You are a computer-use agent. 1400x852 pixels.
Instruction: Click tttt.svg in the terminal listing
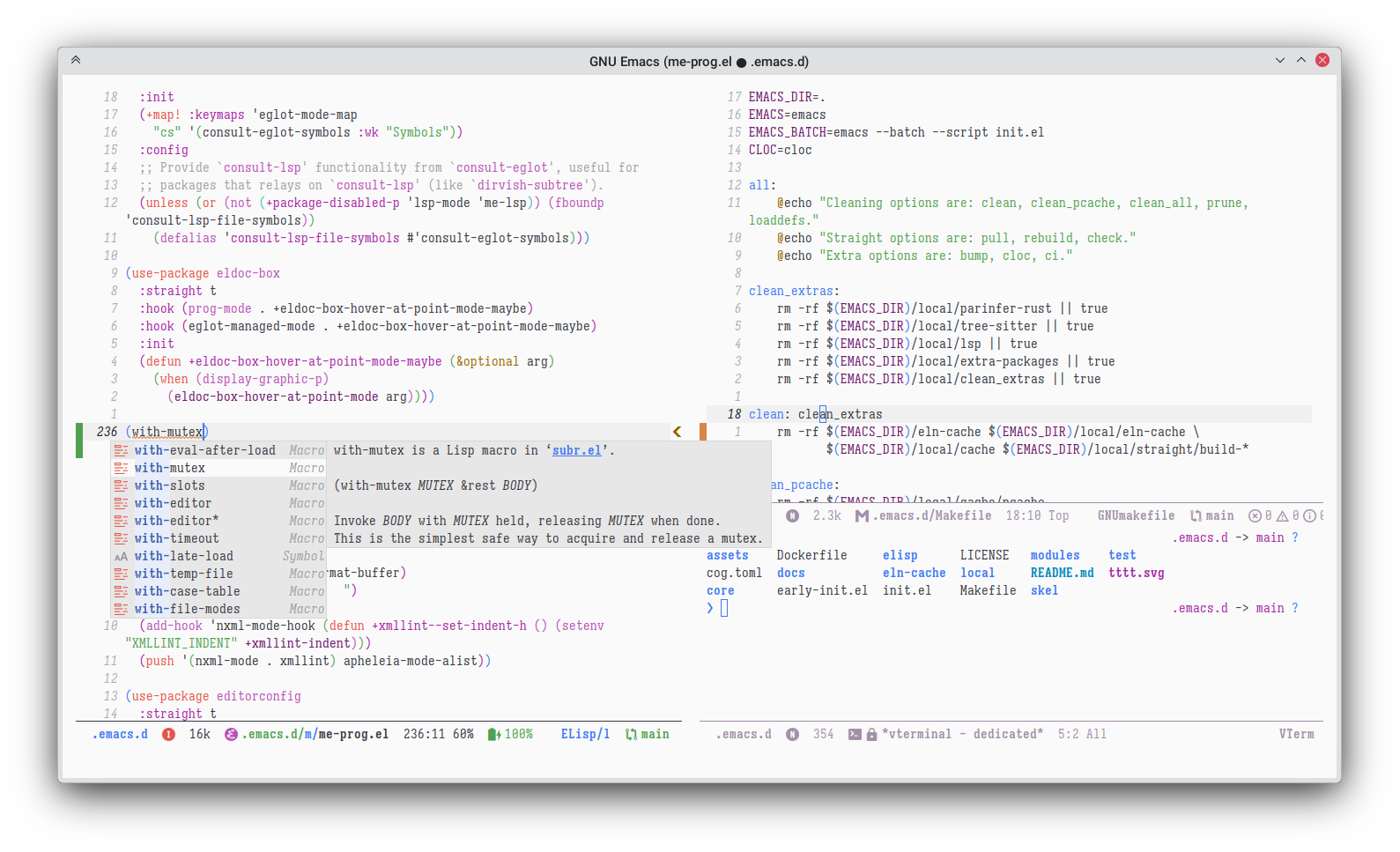tap(1136, 573)
